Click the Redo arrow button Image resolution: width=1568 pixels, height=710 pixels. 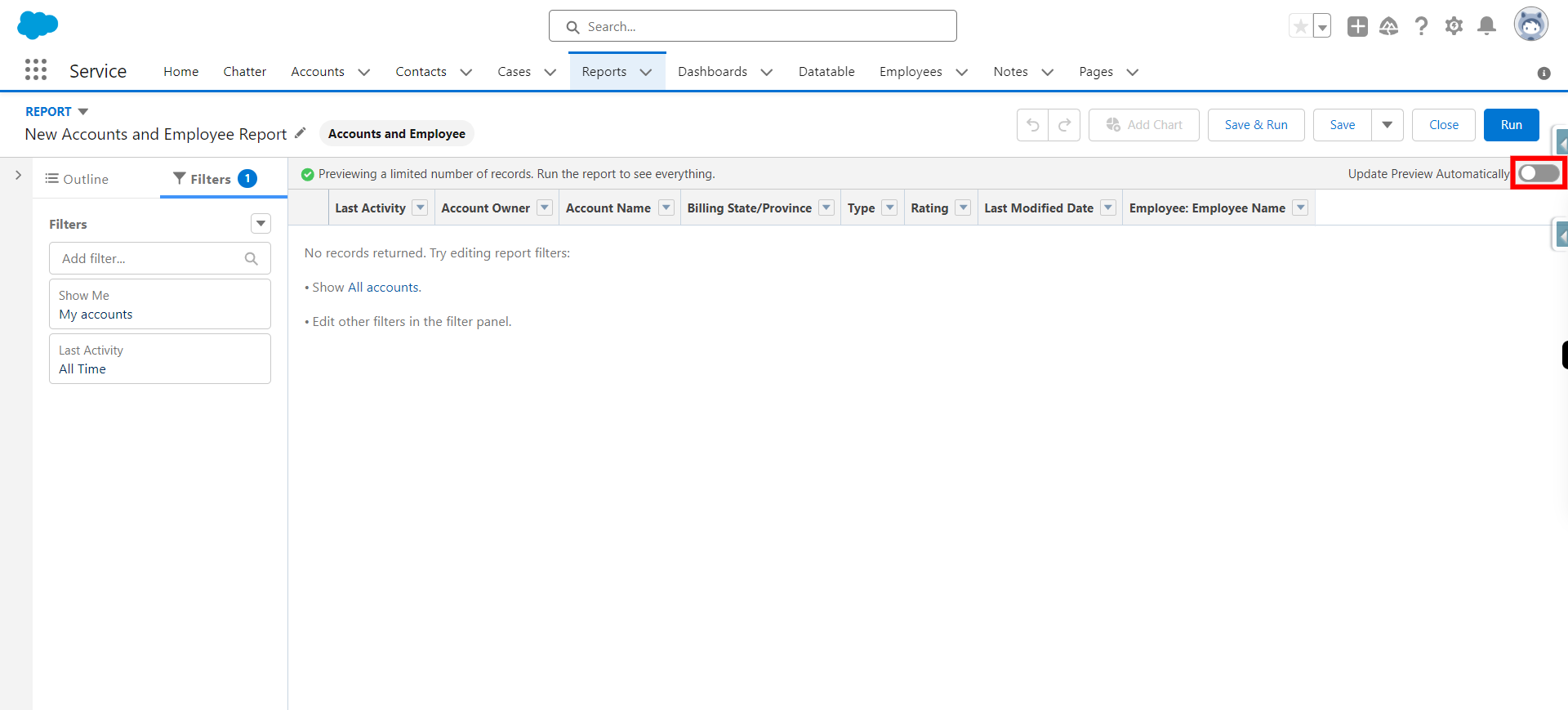click(x=1064, y=125)
